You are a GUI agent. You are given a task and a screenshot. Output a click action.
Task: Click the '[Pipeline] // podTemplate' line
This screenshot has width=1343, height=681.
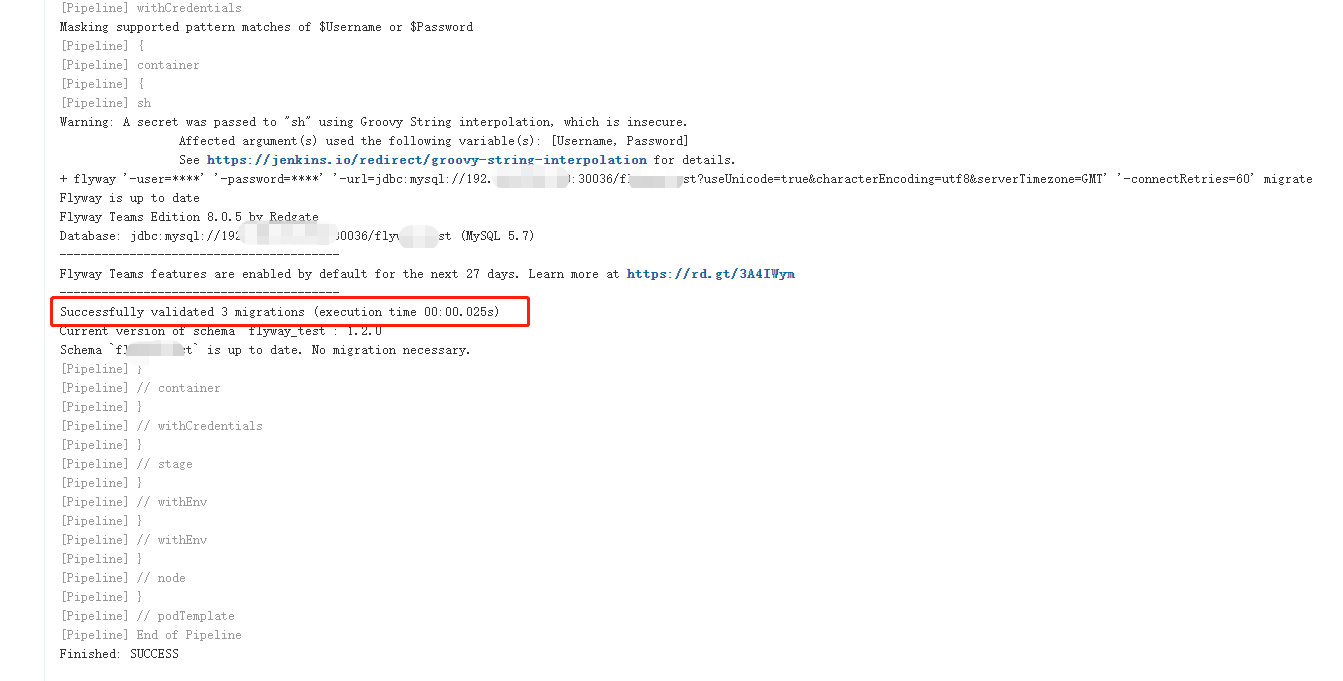147,616
